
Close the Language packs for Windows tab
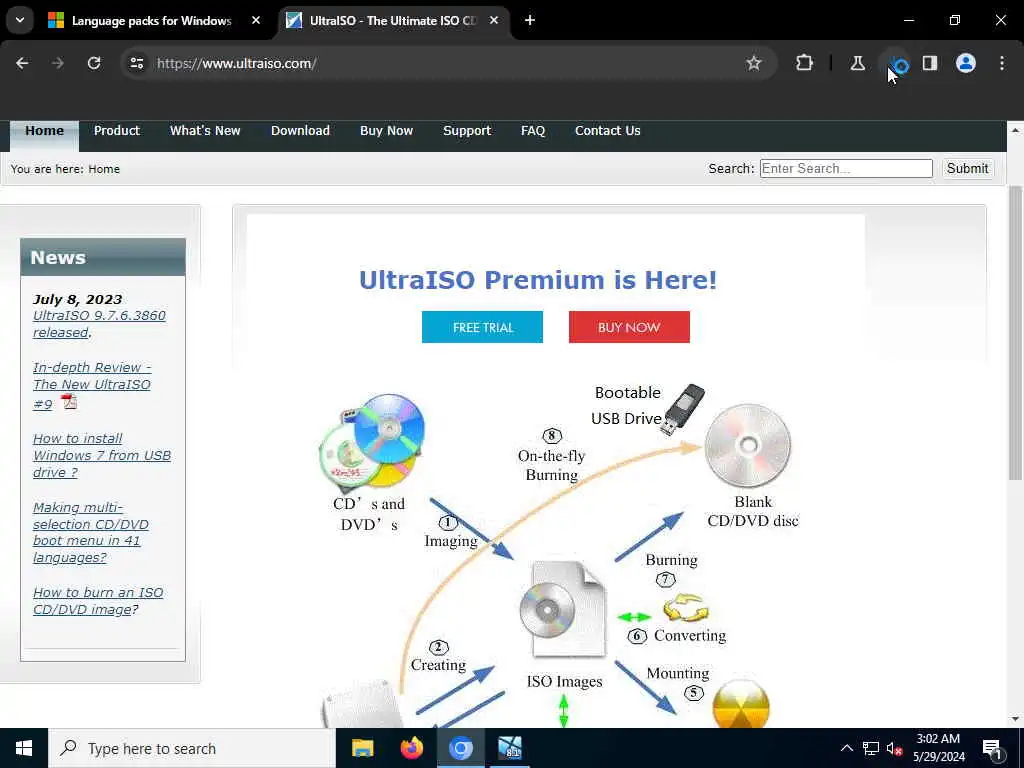pyautogui.click(x=256, y=20)
